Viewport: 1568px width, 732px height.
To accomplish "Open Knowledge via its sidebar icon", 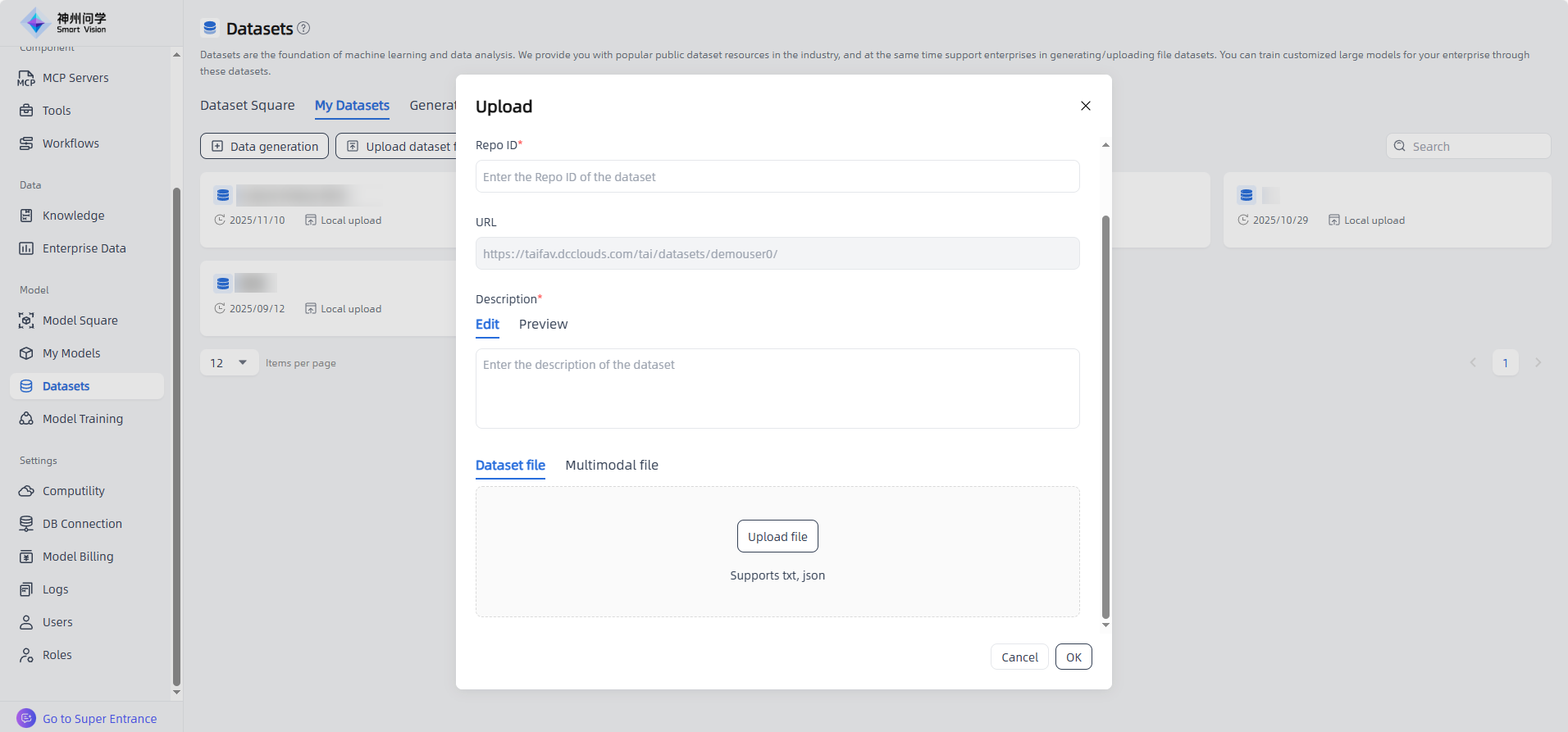I will click(x=26, y=216).
